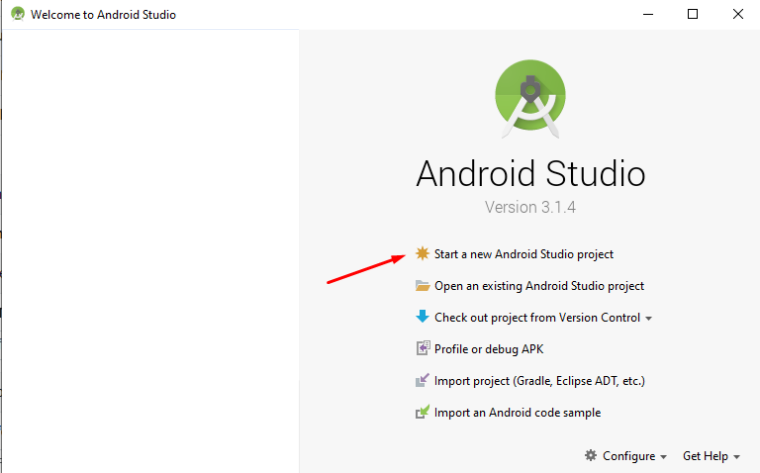This screenshot has height=473, width=760.
Task: Click the folder icon for opening existing project
Action: tap(422, 285)
